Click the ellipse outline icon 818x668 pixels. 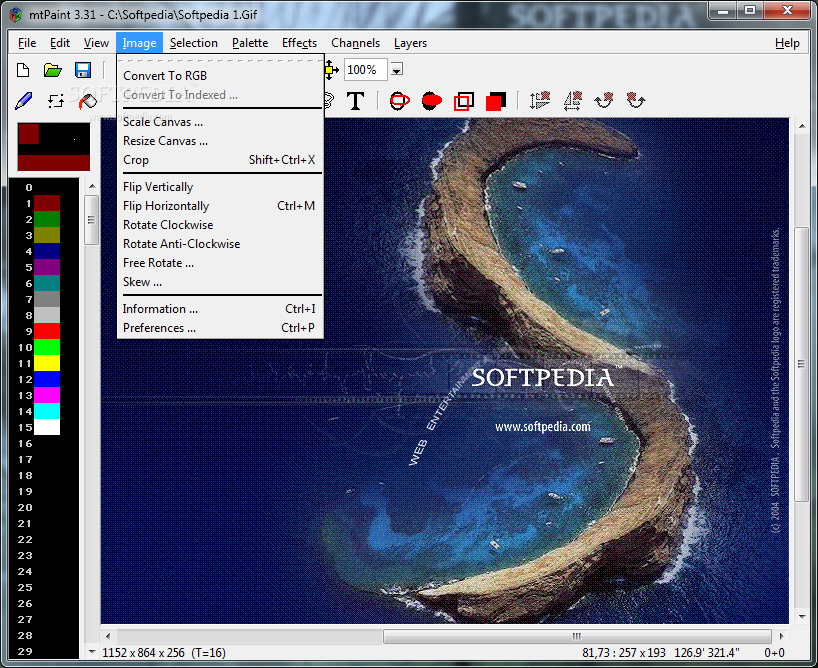[400, 101]
